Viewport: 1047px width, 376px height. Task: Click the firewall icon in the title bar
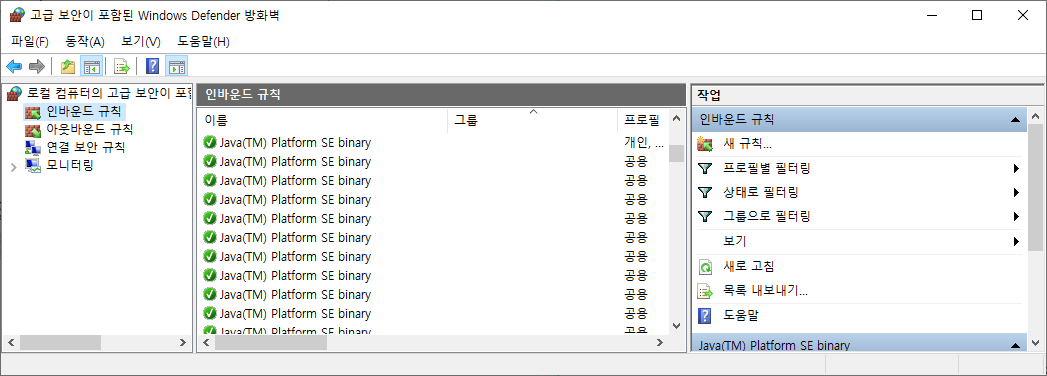(17, 15)
